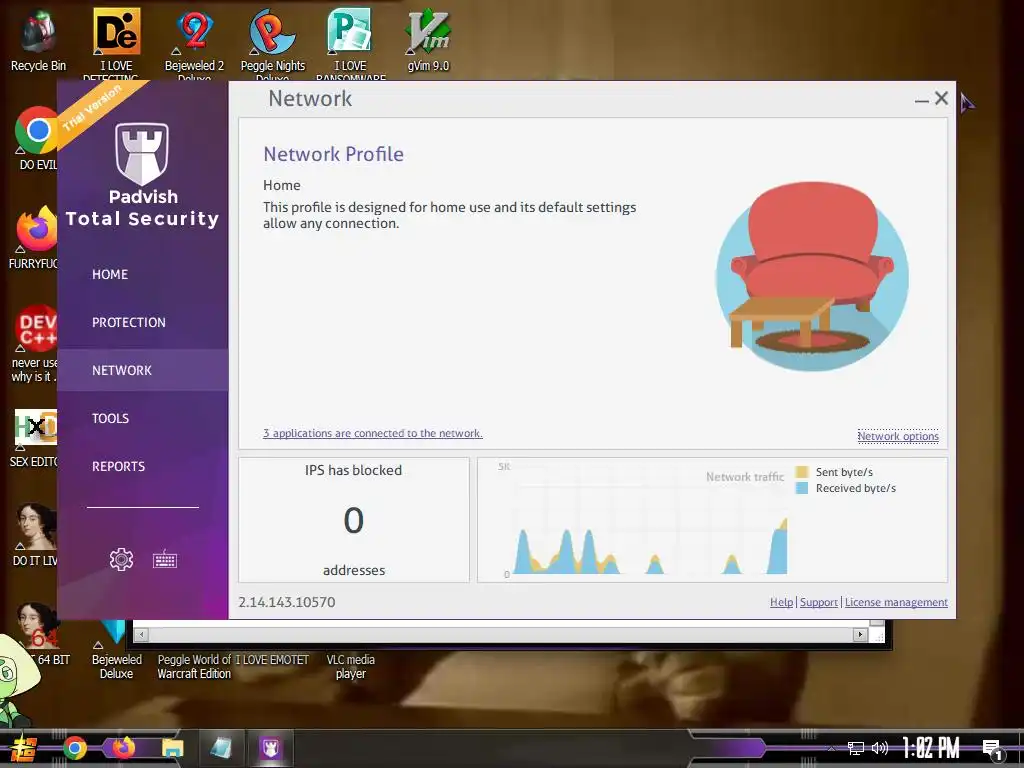Open Padvish settings gear icon
Viewport: 1024px width, 768px height.
pos(121,560)
